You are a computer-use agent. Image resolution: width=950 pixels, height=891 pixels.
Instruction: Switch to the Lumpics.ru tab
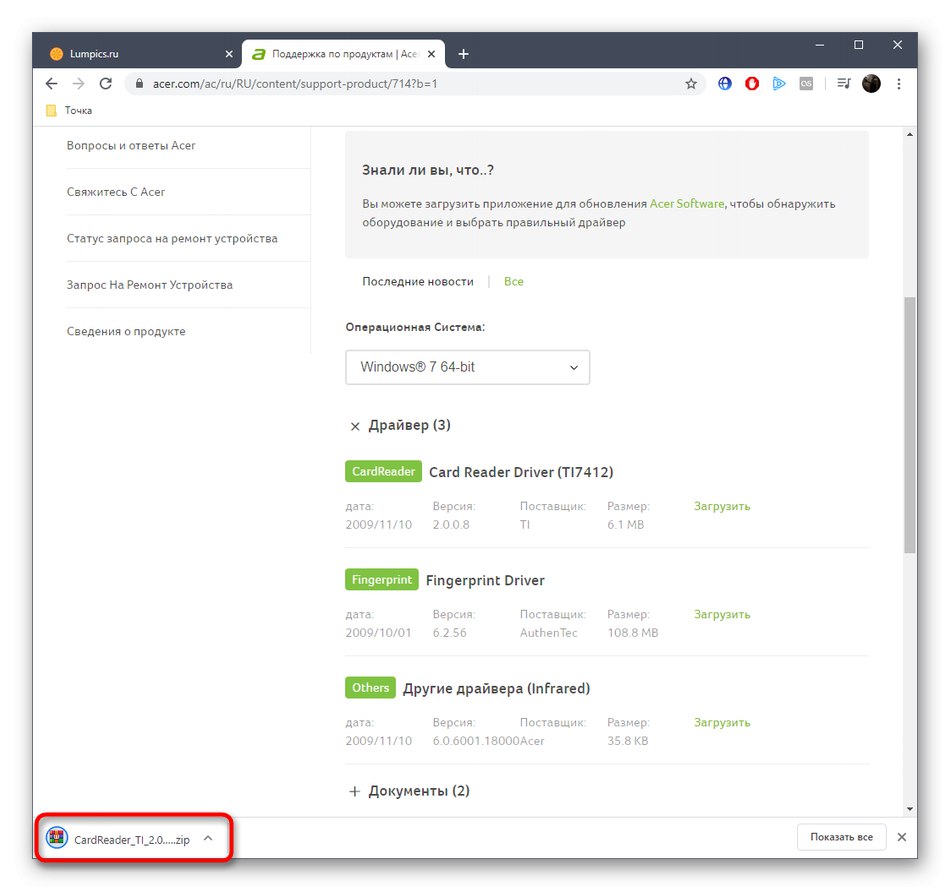[138, 54]
